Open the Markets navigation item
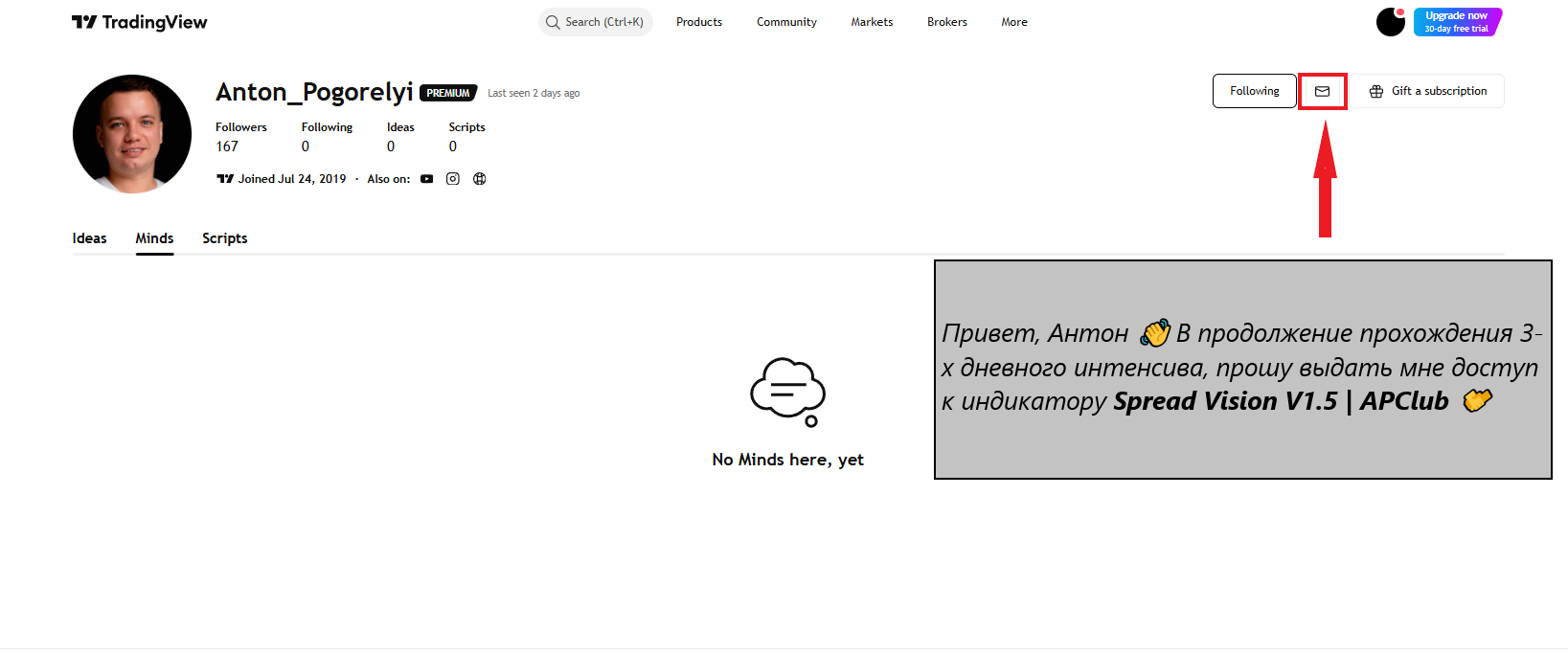 click(x=872, y=22)
